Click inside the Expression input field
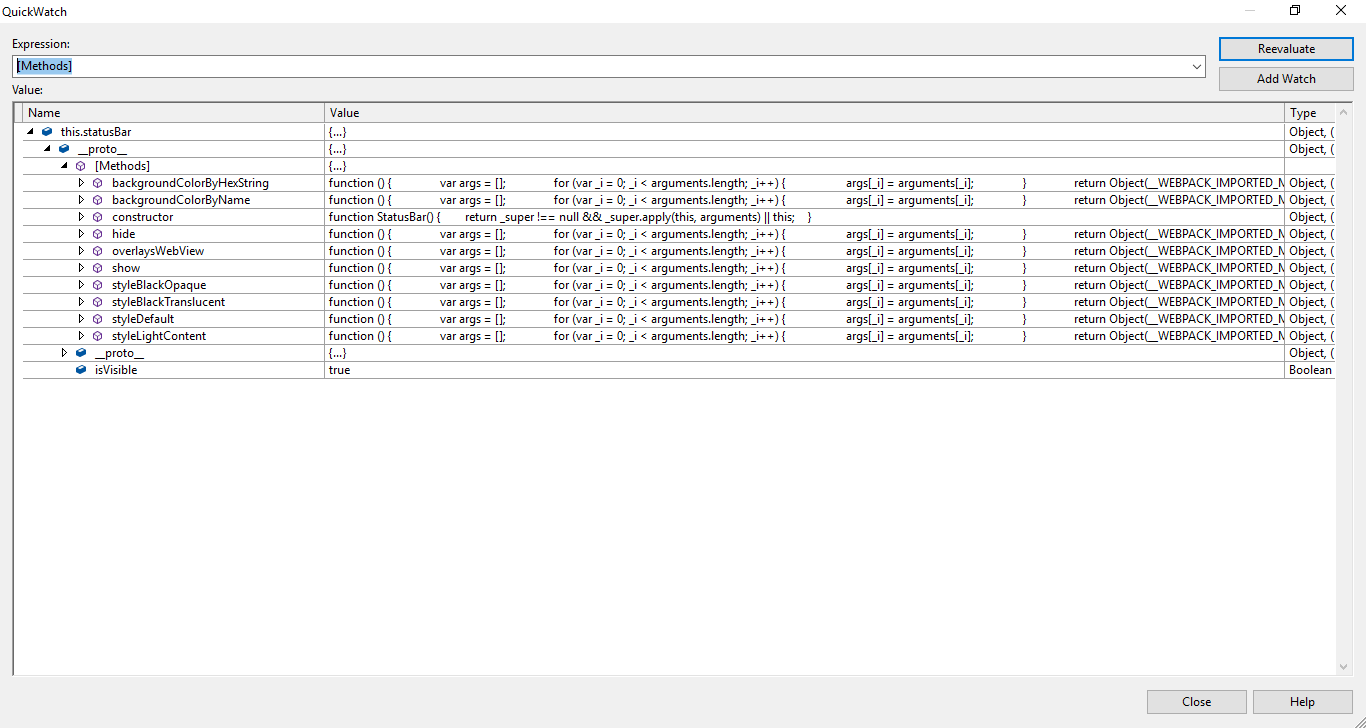The width and height of the screenshot is (1366, 728). (x=500, y=66)
